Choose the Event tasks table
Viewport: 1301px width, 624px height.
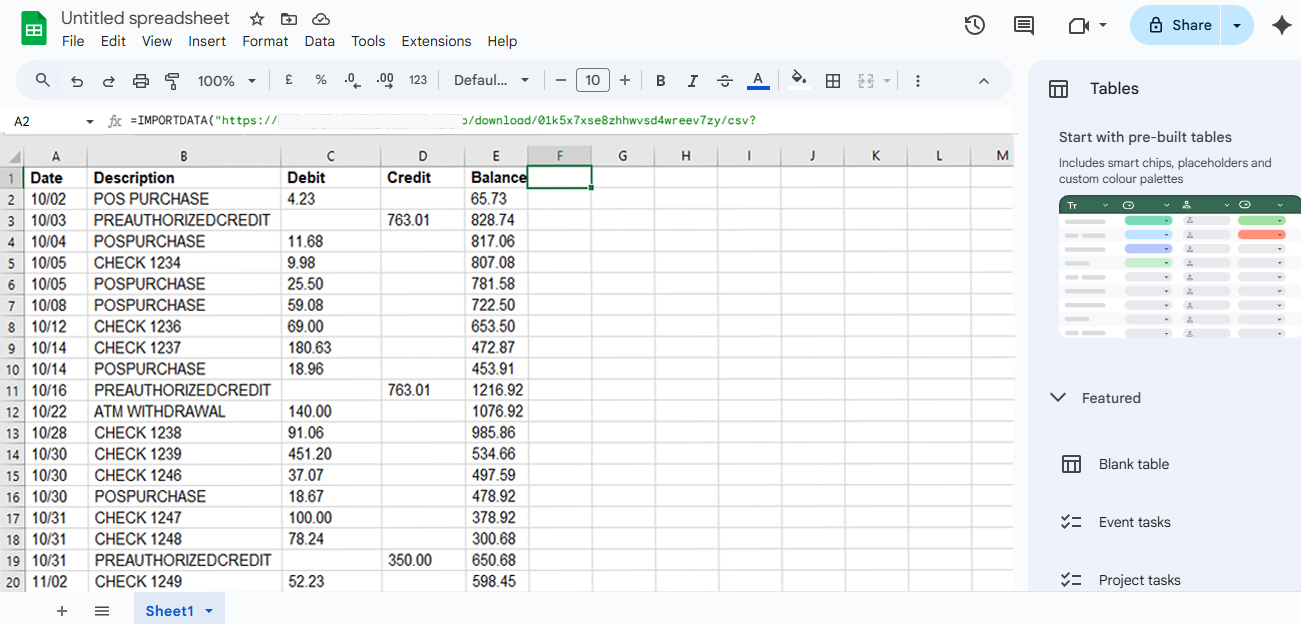click(x=1134, y=522)
